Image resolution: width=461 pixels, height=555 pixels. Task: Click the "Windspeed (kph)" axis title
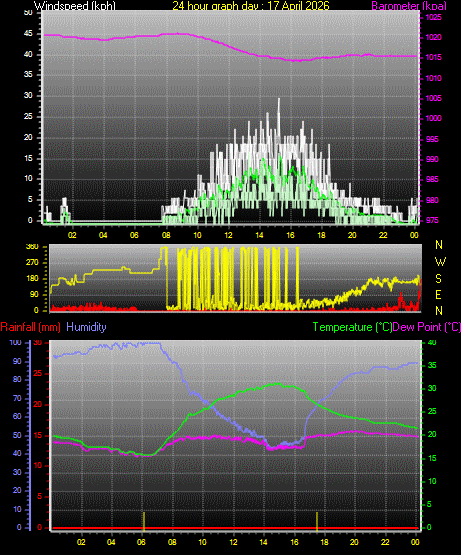[75, 6]
